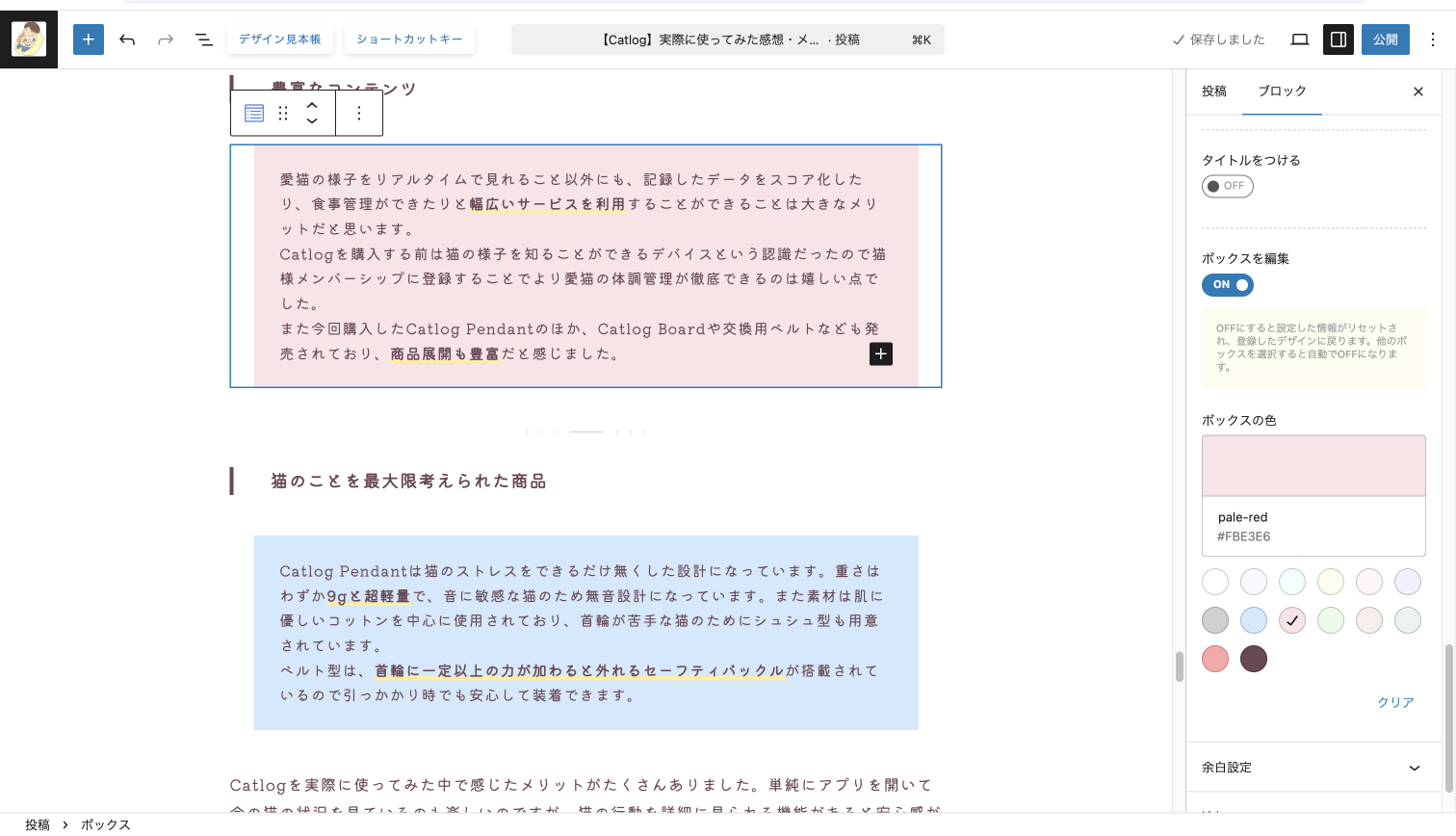Click the ⌘K shortcut hint
1456x836 pixels.
click(922, 39)
